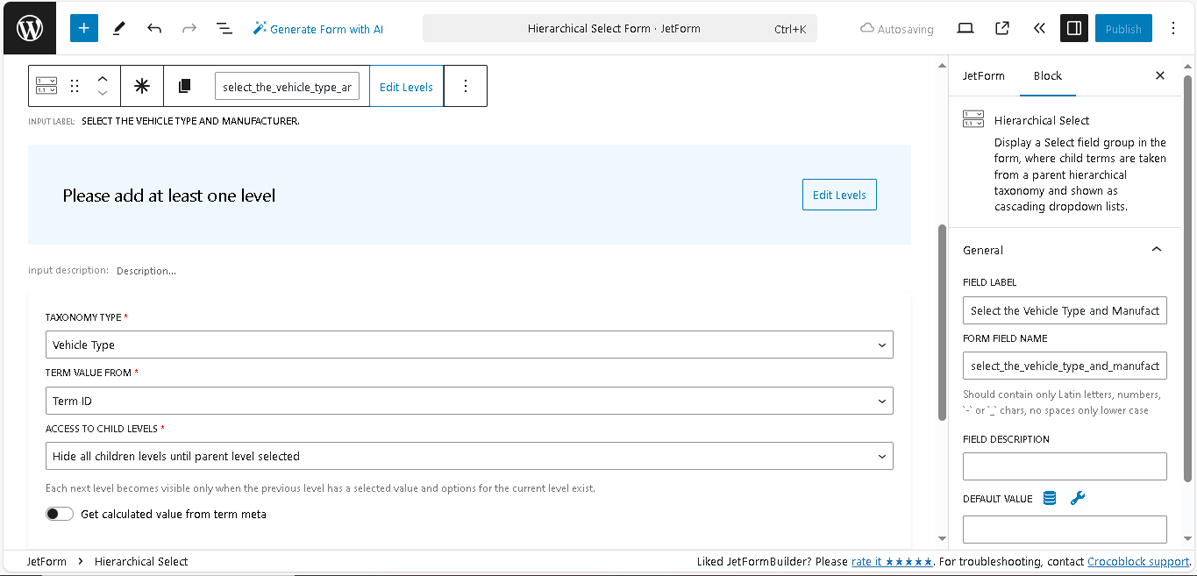Click the Undo arrow icon
Viewport: 1197px width, 576px height.
[x=155, y=28]
